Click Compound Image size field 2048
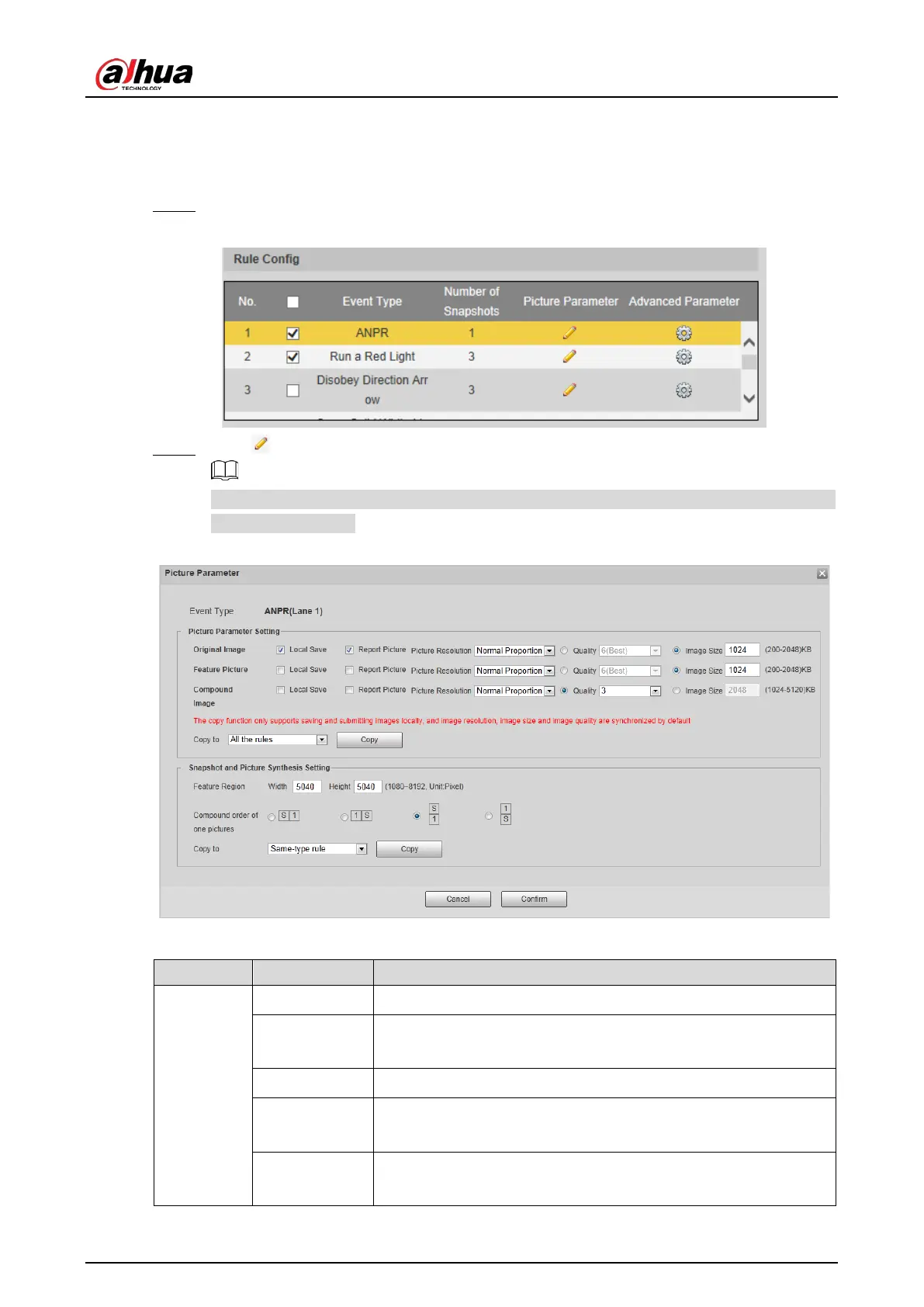The width and height of the screenshot is (924, 1307). [x=742, y=691]
